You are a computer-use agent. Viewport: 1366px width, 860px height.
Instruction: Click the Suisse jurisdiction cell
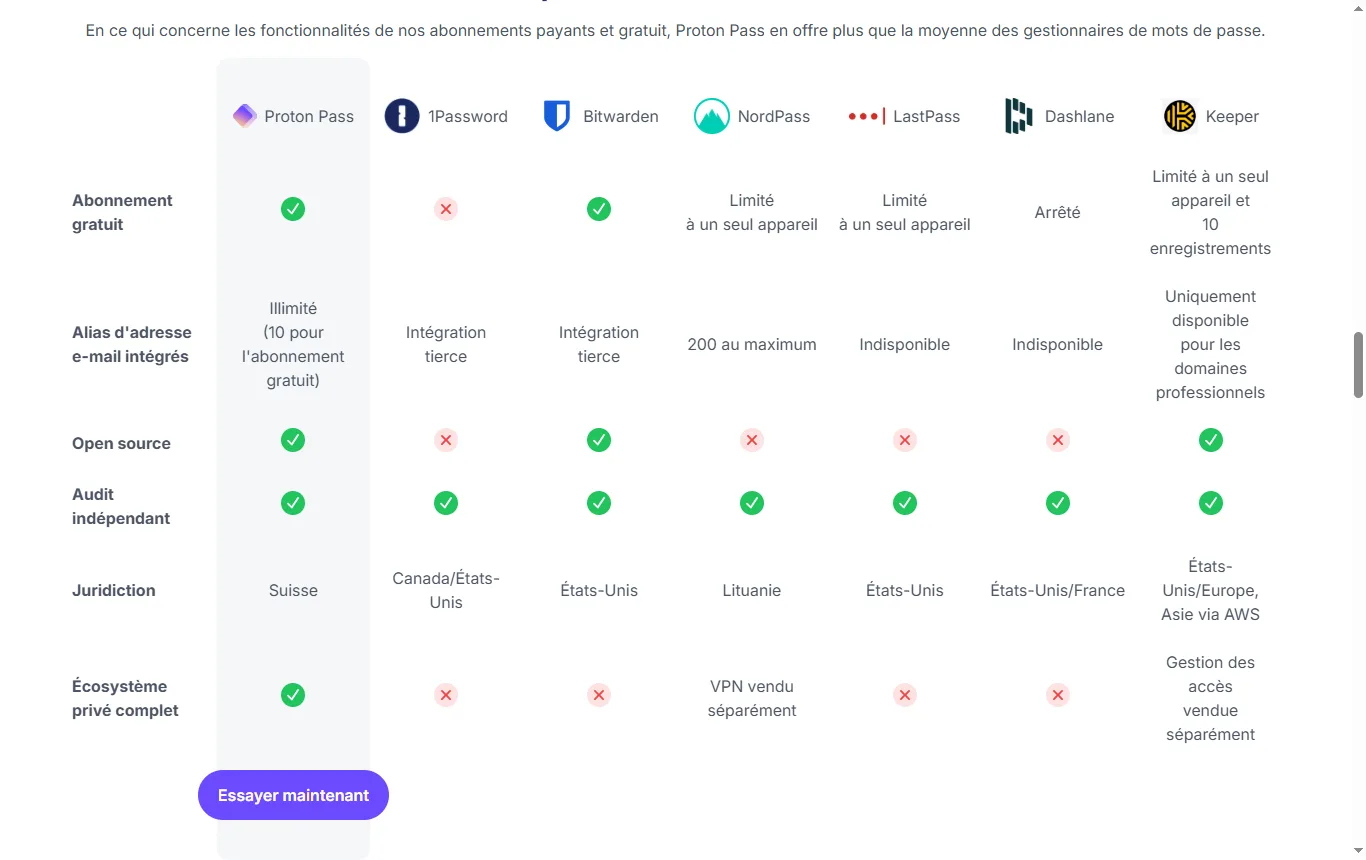293,590
